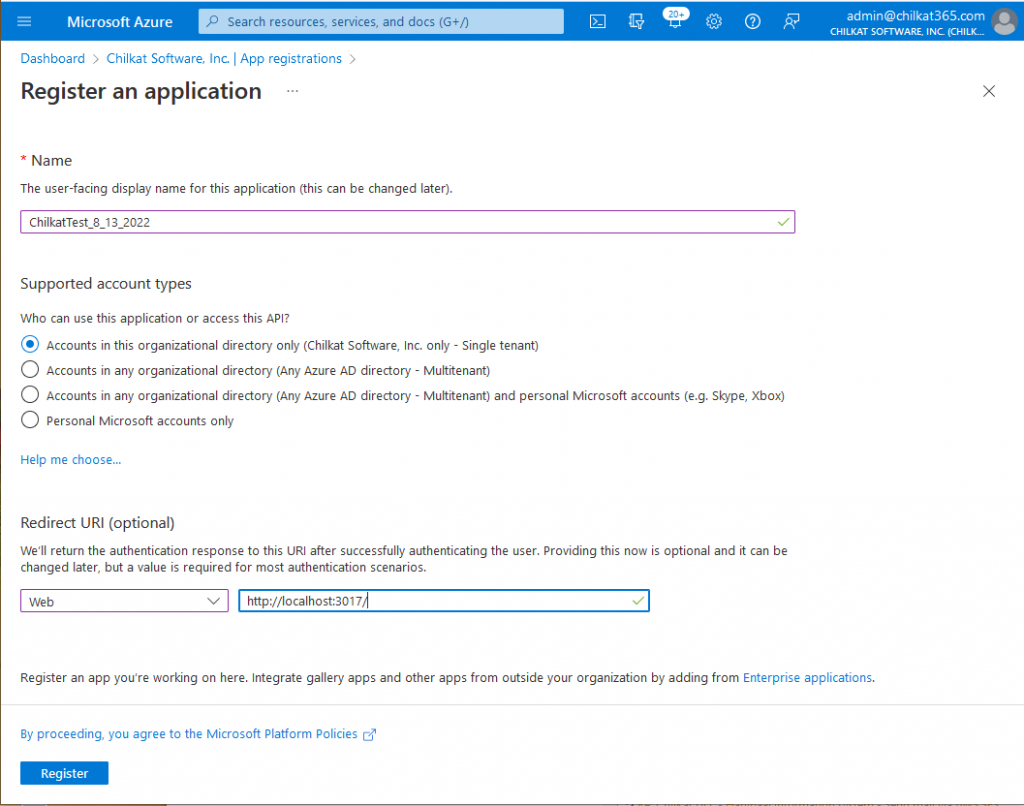Open Azure Cloud Shell from the top bar
The width and height of the screenshot is (1024, 806).
pos(597,21)
